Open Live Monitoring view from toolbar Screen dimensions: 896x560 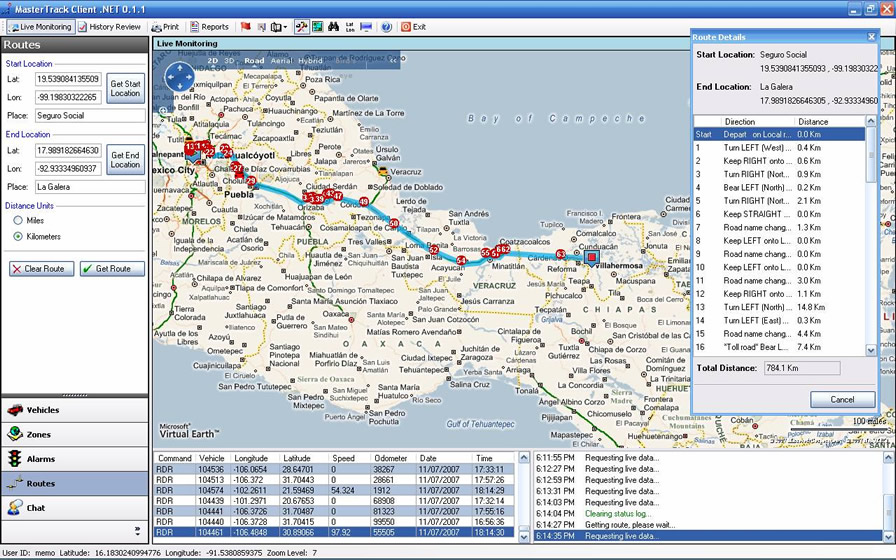tap(41, 27)
